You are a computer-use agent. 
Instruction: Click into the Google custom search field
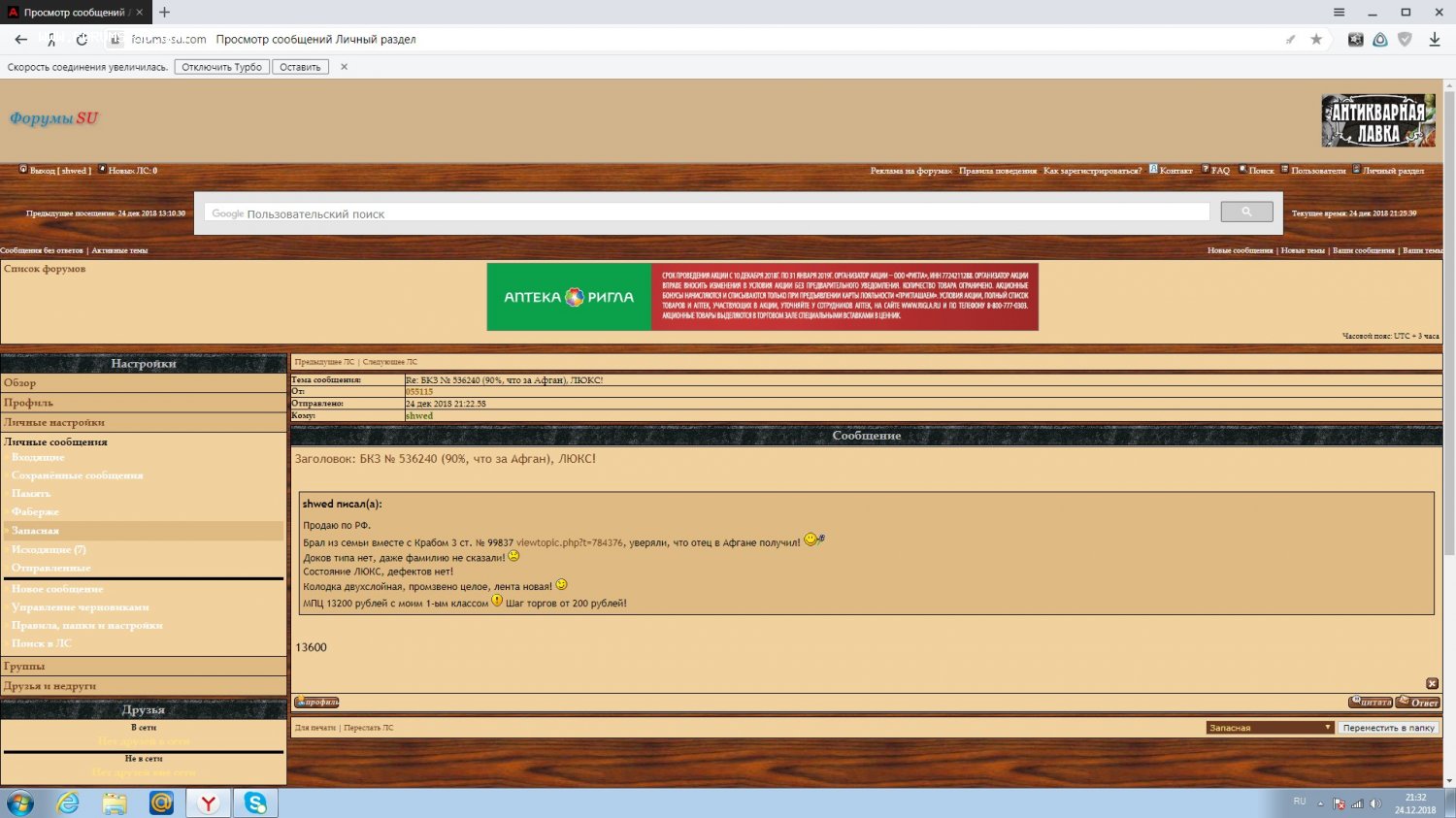707,213
